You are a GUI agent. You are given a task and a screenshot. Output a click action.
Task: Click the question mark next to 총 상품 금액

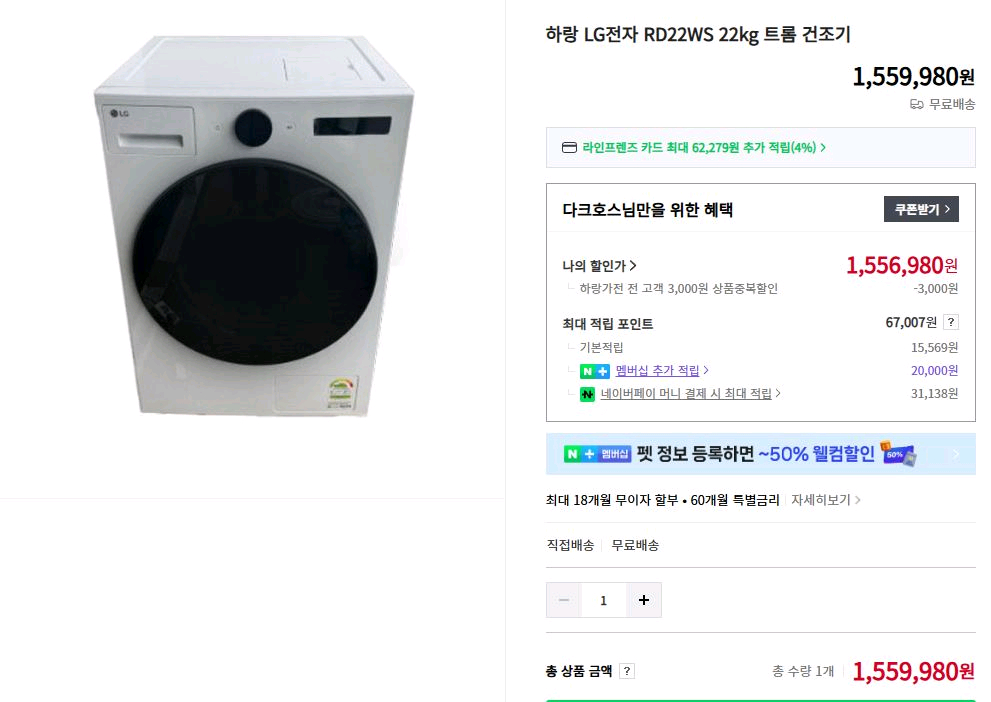tap(627, 671)
